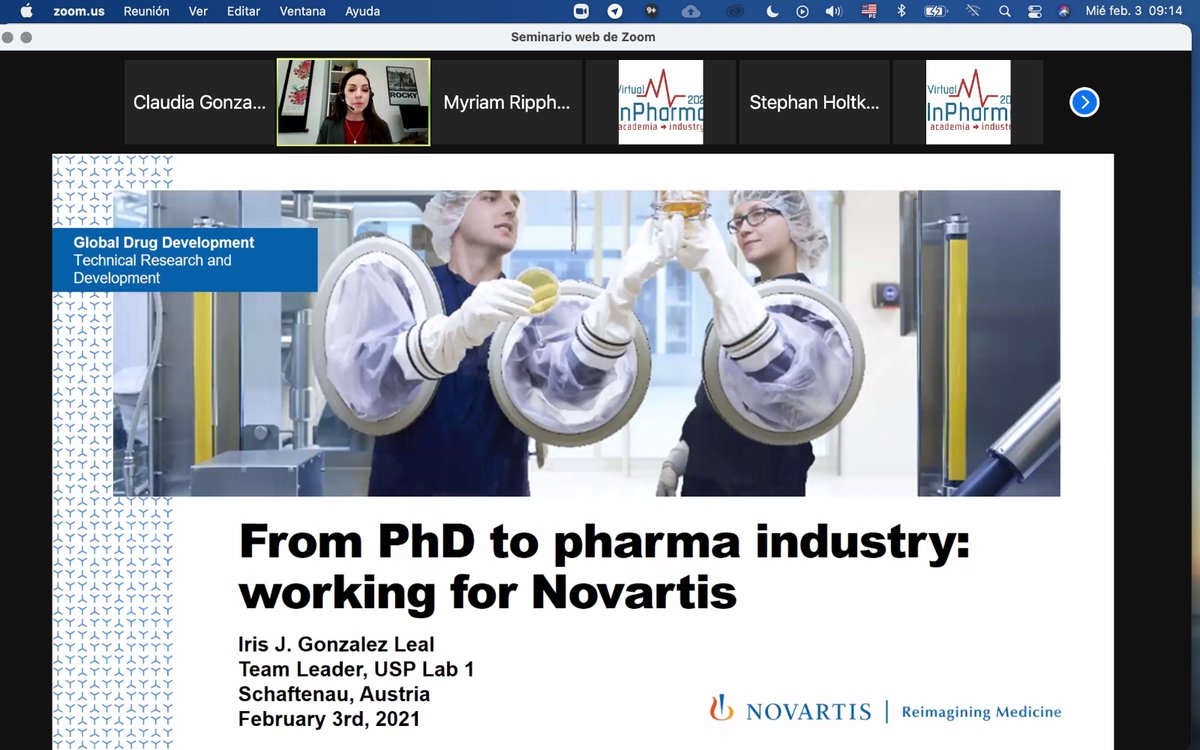Open the battery status icon
Screen dimensions: 1200x750
pos(935,11)
